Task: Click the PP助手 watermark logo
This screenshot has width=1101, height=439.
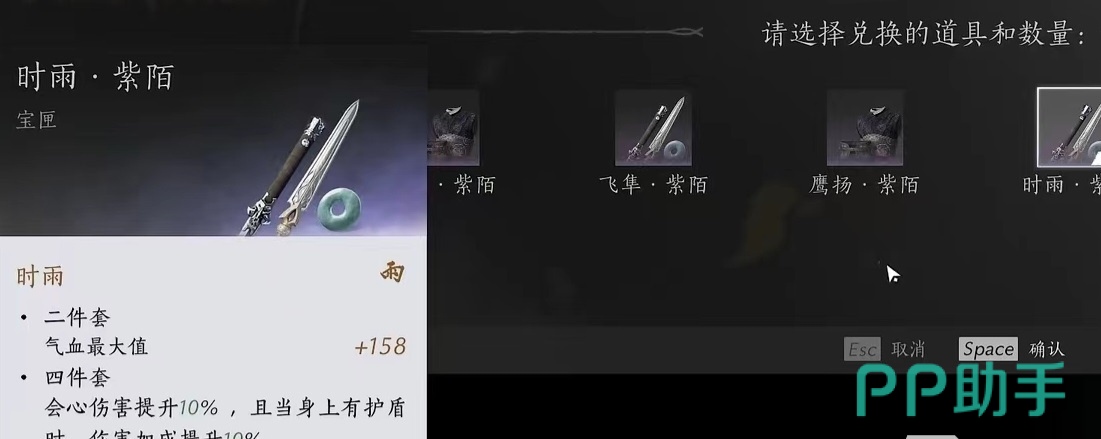Action: coord(959,388)
